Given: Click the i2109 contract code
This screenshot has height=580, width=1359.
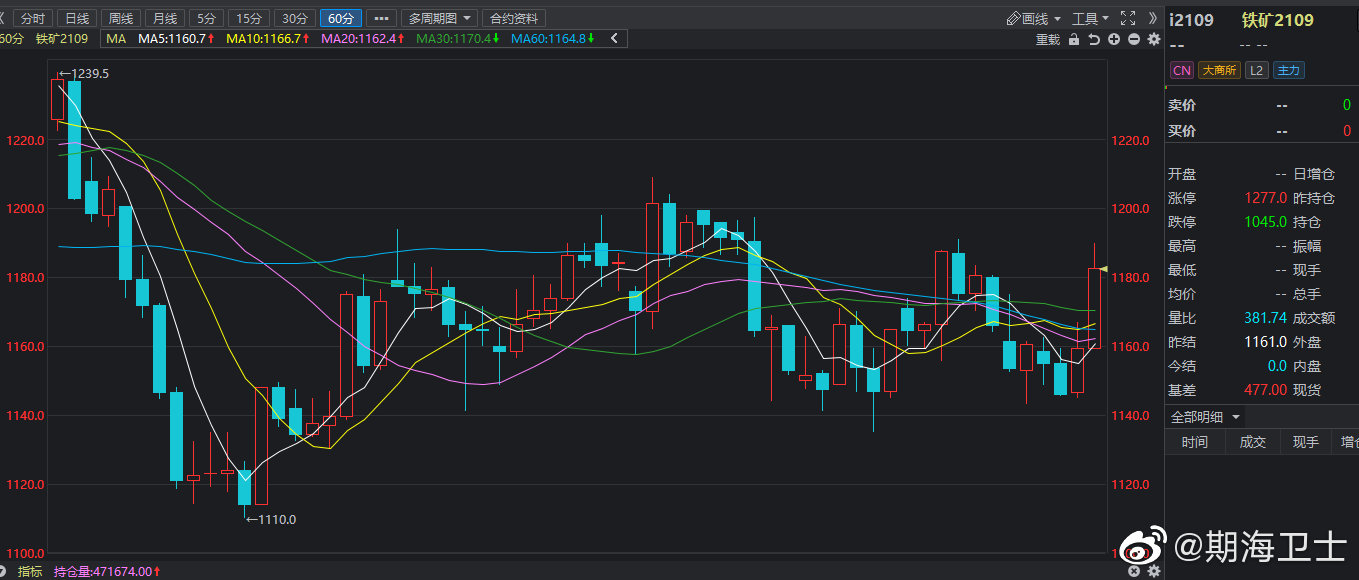Looking at the screenshot, I should tap(1191, 20).
